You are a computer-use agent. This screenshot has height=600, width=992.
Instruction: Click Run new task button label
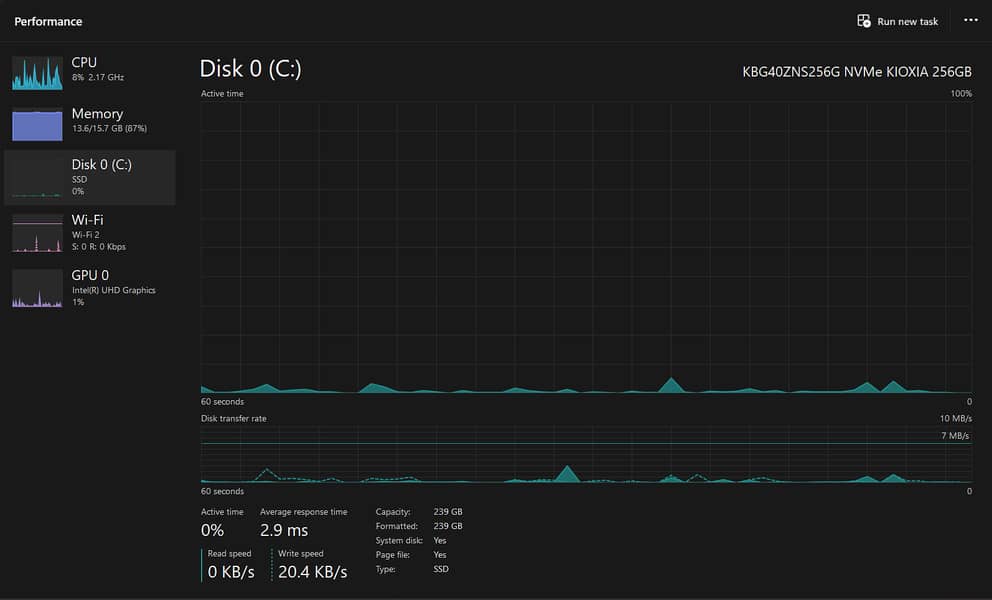[x=907, y=22]
